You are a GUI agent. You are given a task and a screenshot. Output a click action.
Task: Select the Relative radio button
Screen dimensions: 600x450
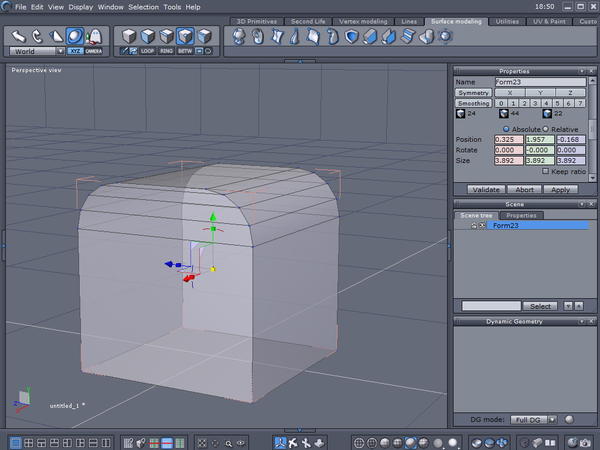[x=545, y=129]
